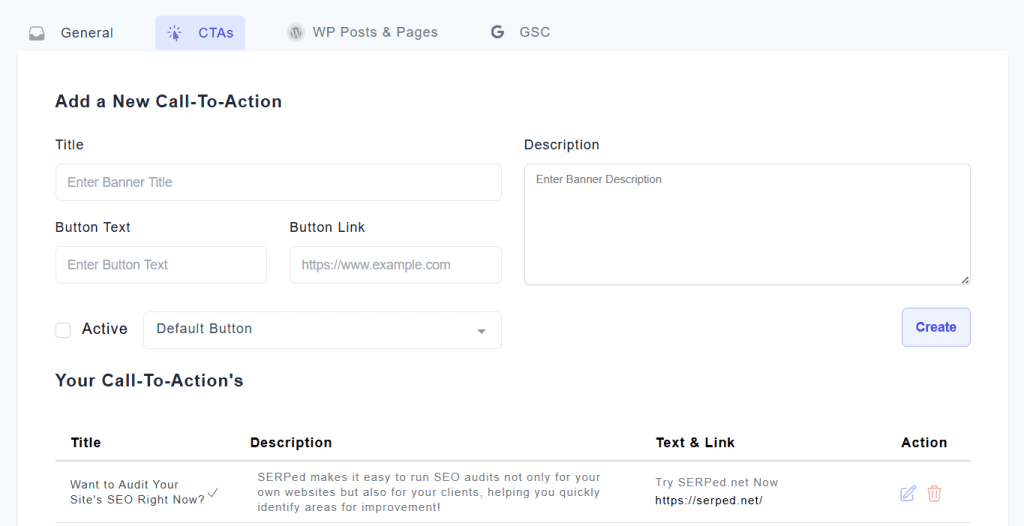
Task: Click the WordPress logo icon
Action: coord(295,32)
